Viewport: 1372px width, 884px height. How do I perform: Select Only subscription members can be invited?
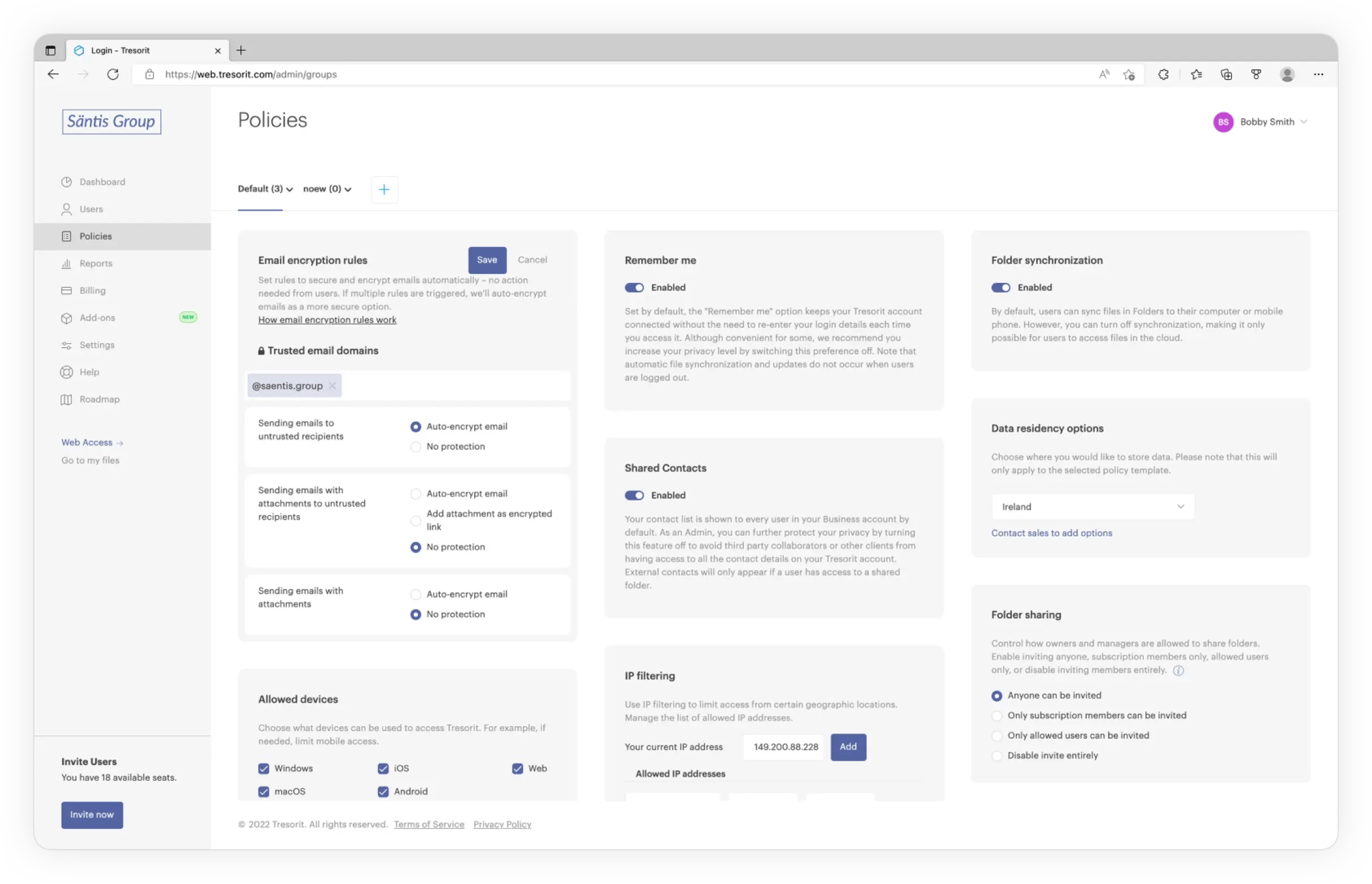click(997, 716)
